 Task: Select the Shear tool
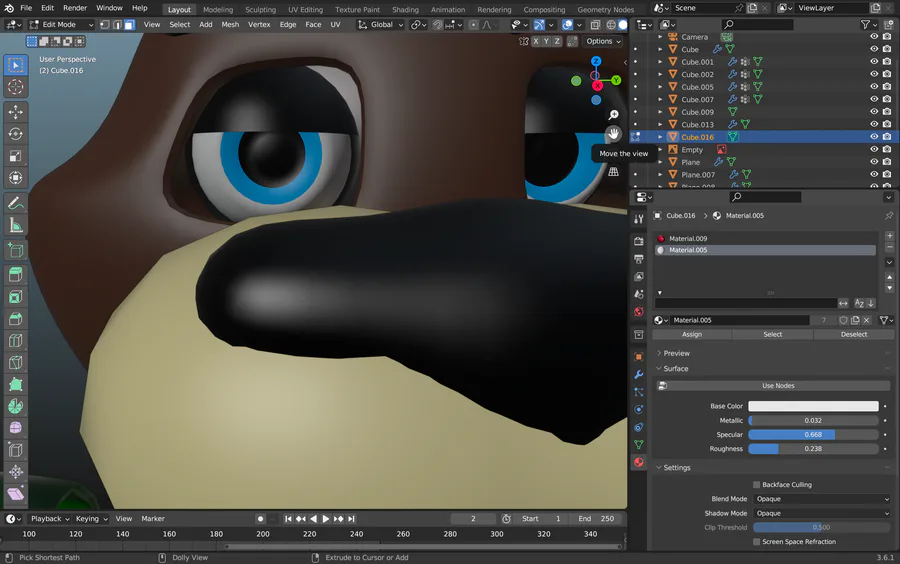pos(15,493)
